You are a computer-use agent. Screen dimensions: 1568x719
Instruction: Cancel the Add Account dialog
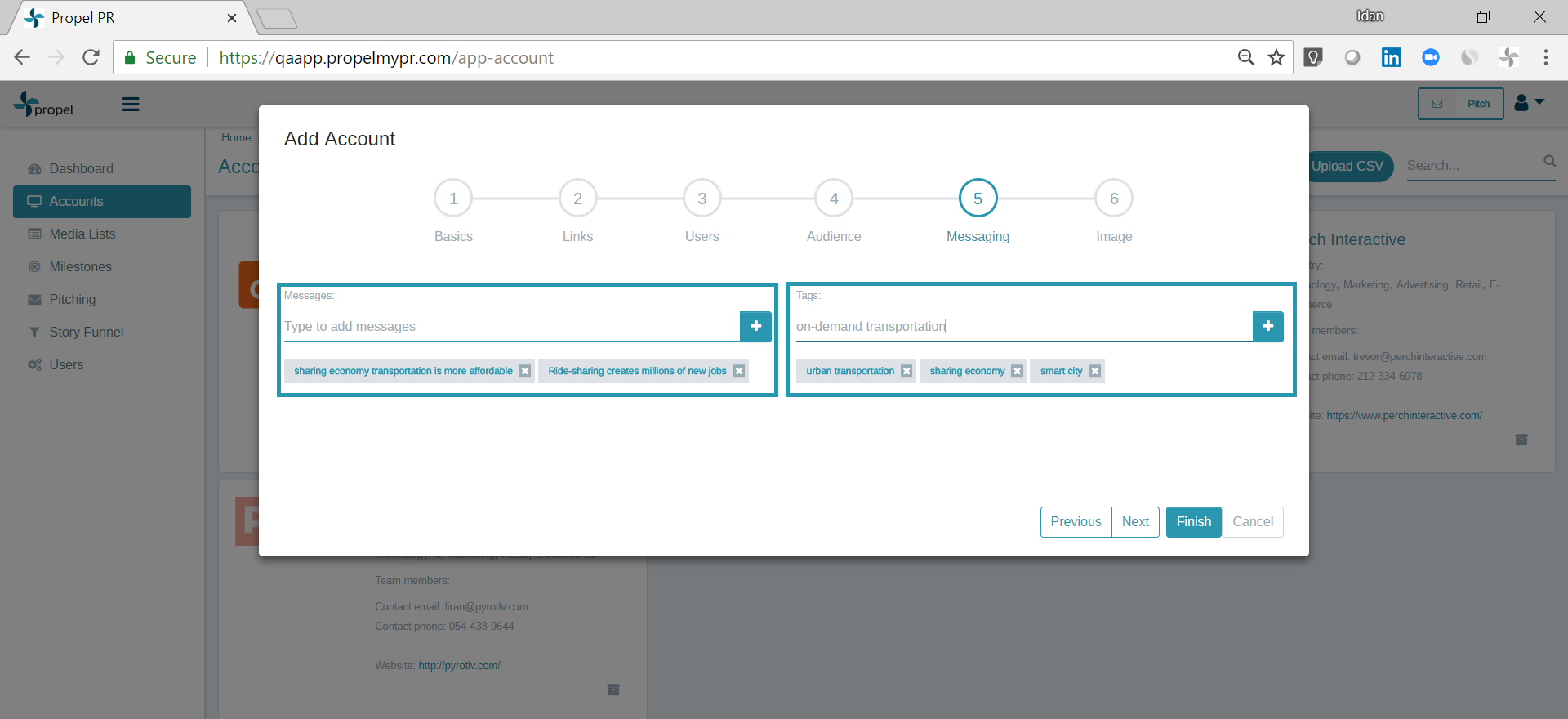point(1253,522)
